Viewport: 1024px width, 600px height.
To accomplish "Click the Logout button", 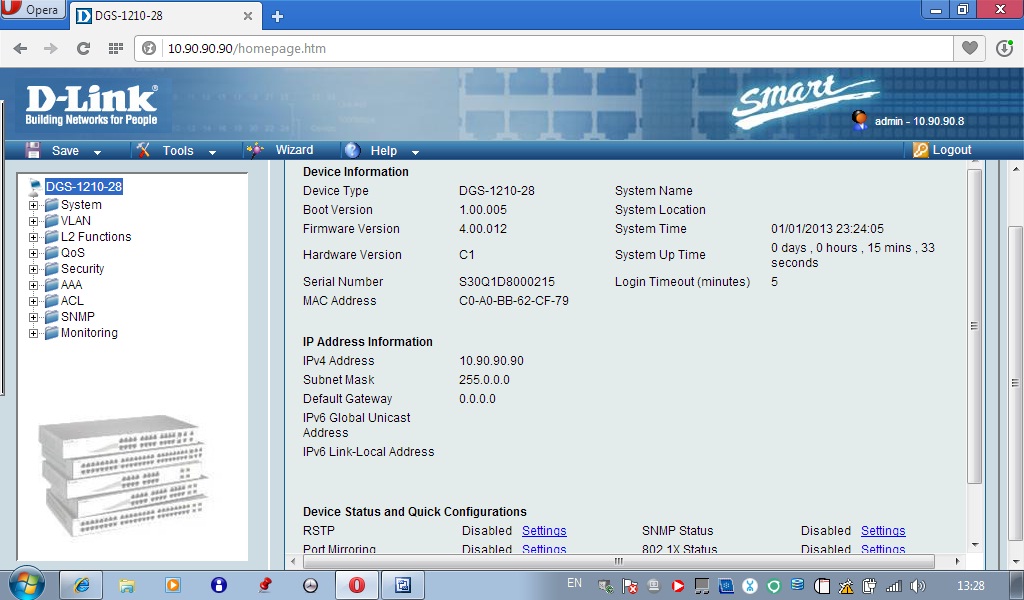I will click(x=942, y=150).
